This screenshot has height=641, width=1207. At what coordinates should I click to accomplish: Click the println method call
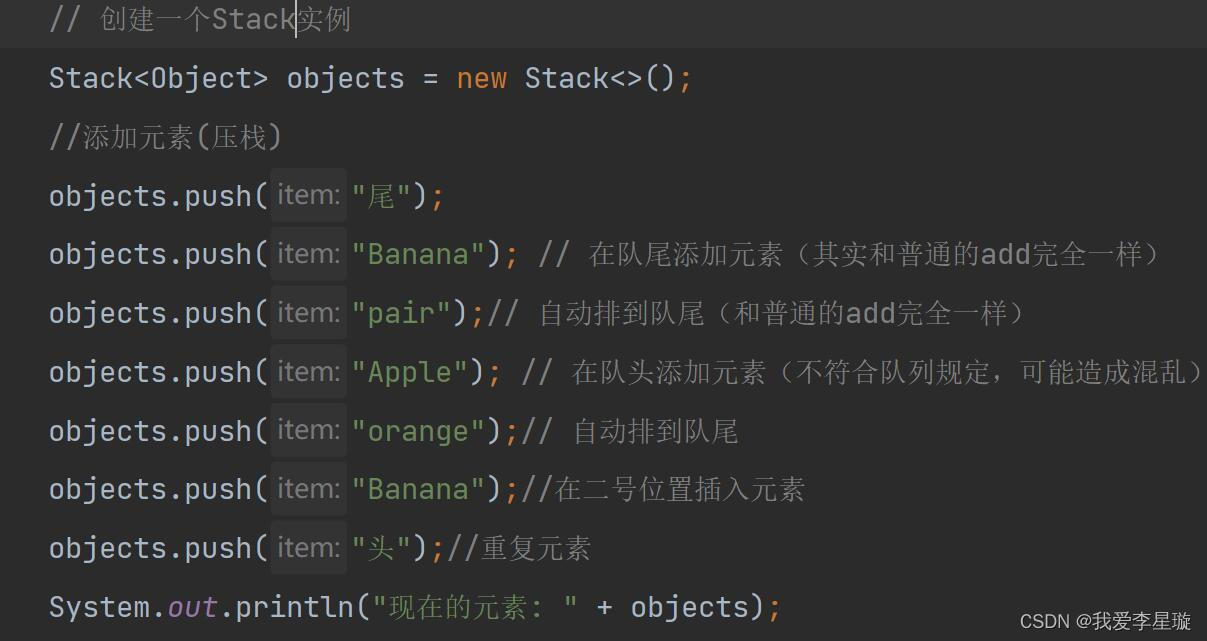pyautogui.click(x=295, y=607)
